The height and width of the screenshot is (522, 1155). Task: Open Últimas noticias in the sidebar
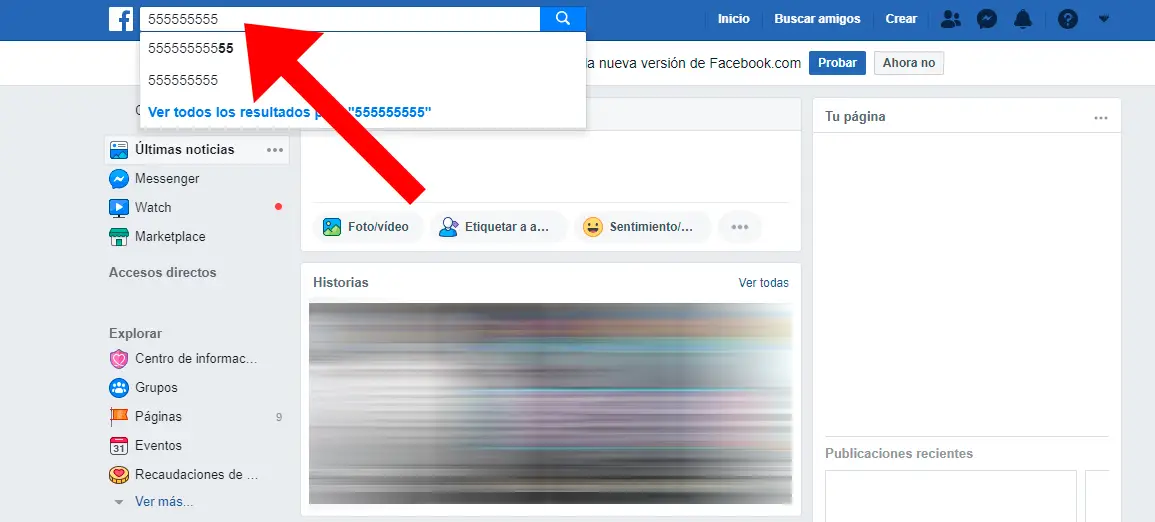(x=184, y=149)
